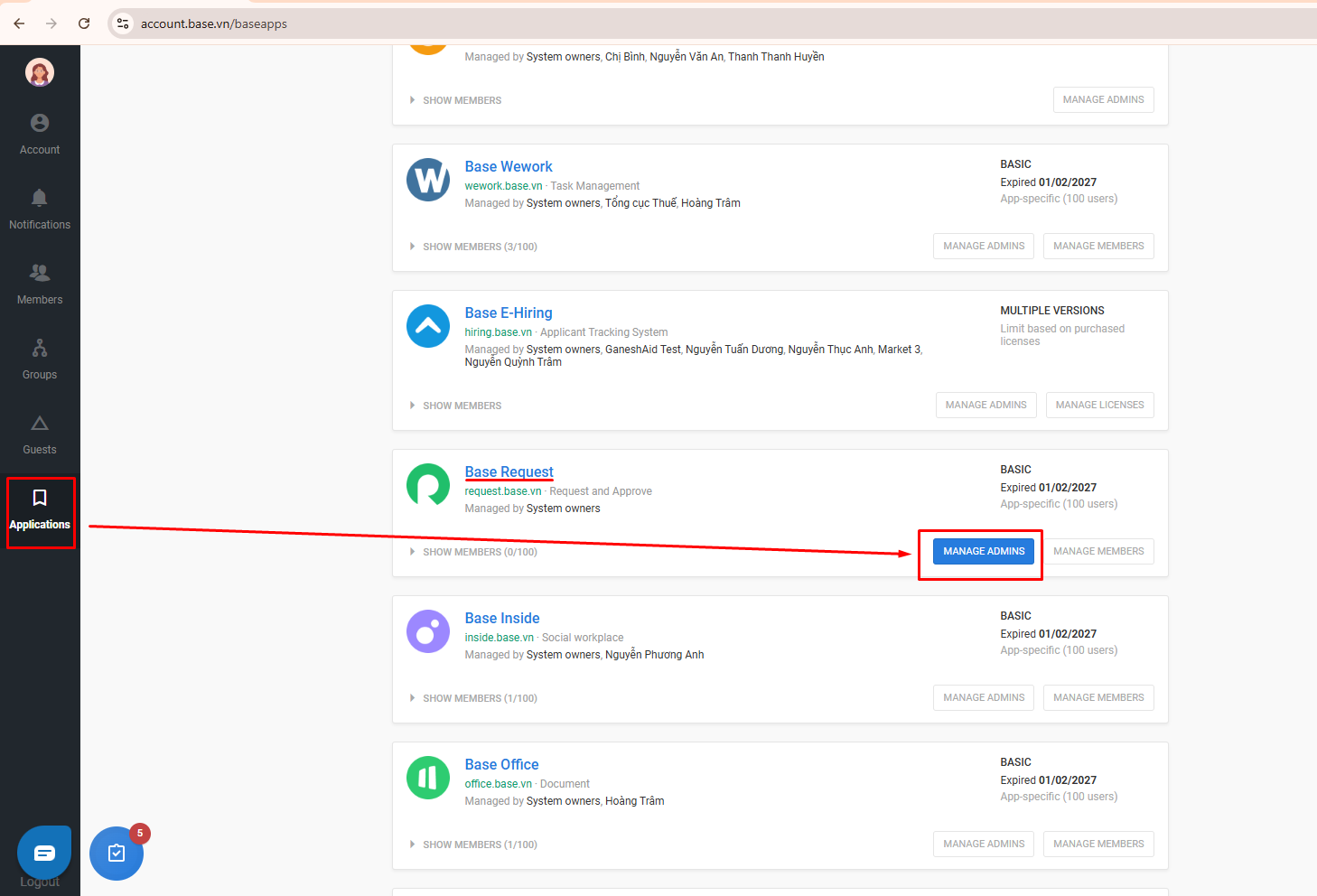Click Manage Members for Base Inside

(x=1098, y=697)
